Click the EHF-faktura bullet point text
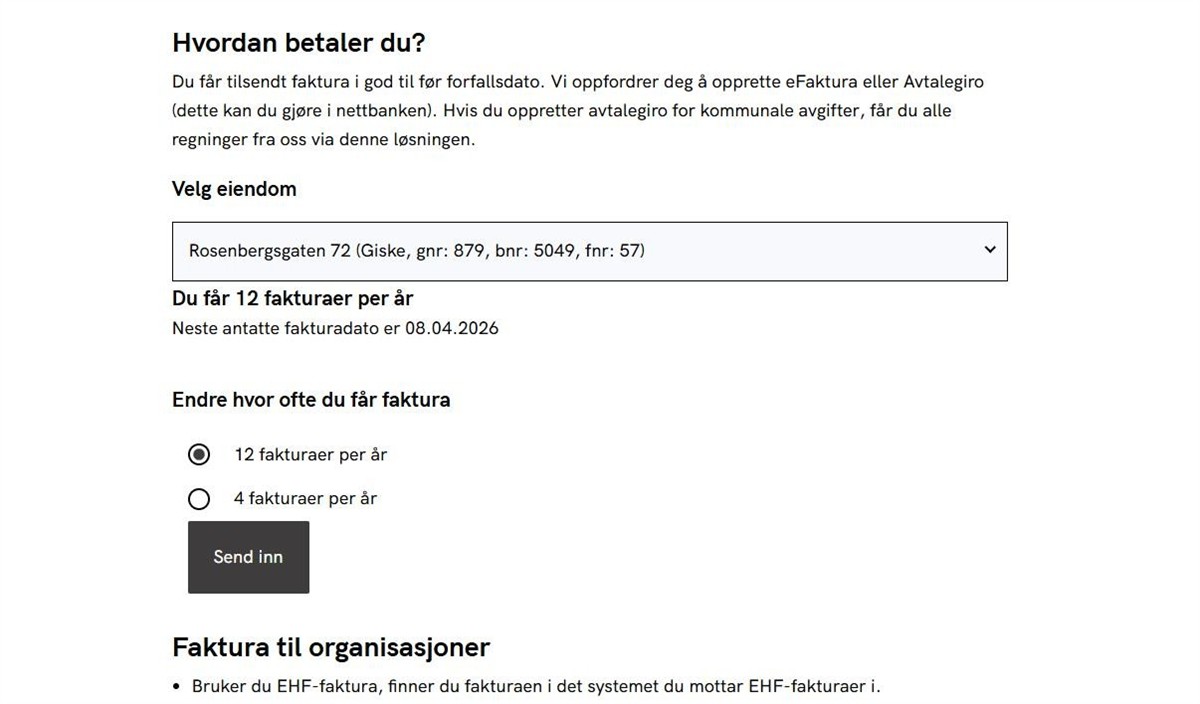Image resolution: width=1200 pixels, height=704 pixels. (x=536, y=687)
